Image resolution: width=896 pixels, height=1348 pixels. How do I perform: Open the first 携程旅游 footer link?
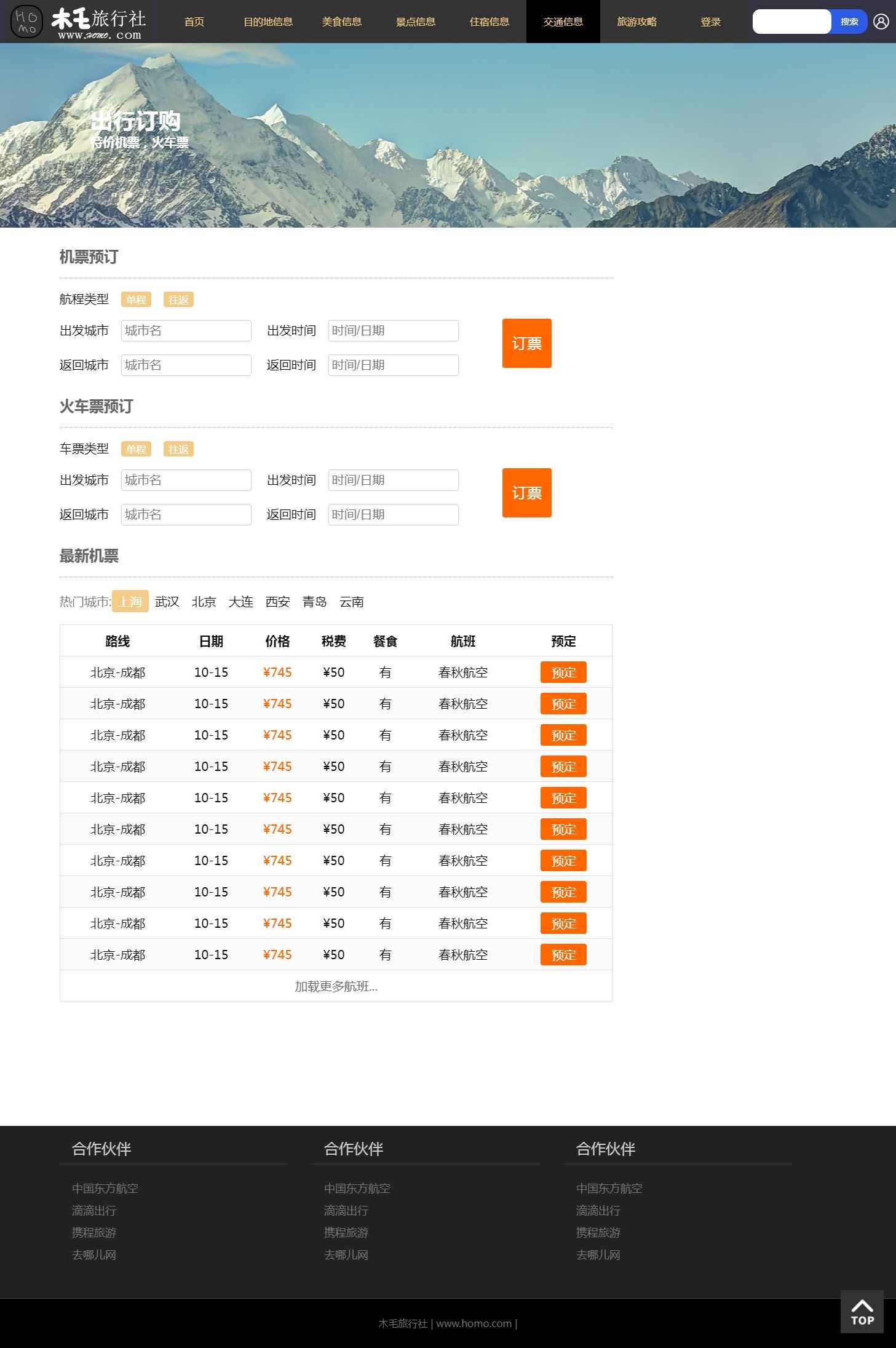[94, 1232]
